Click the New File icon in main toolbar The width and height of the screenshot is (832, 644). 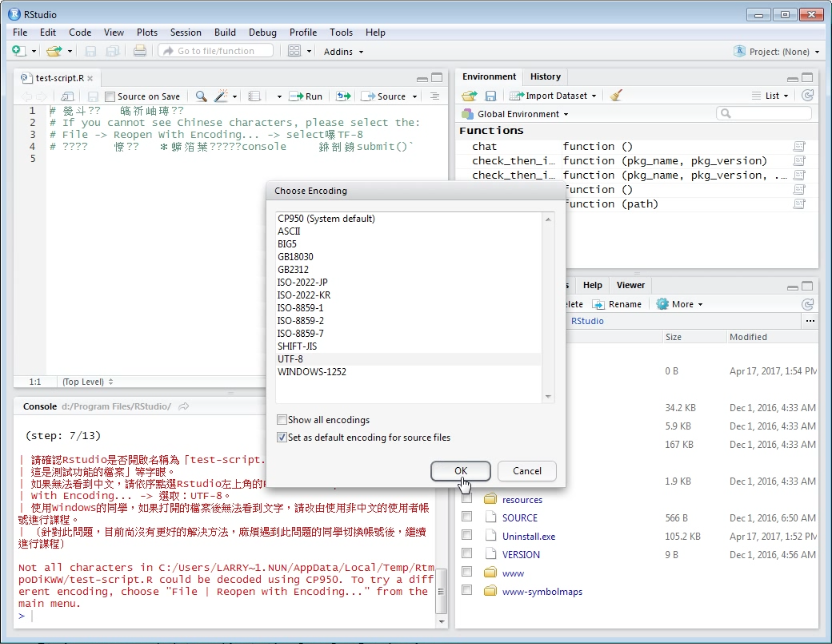click(x=19, y=51)
